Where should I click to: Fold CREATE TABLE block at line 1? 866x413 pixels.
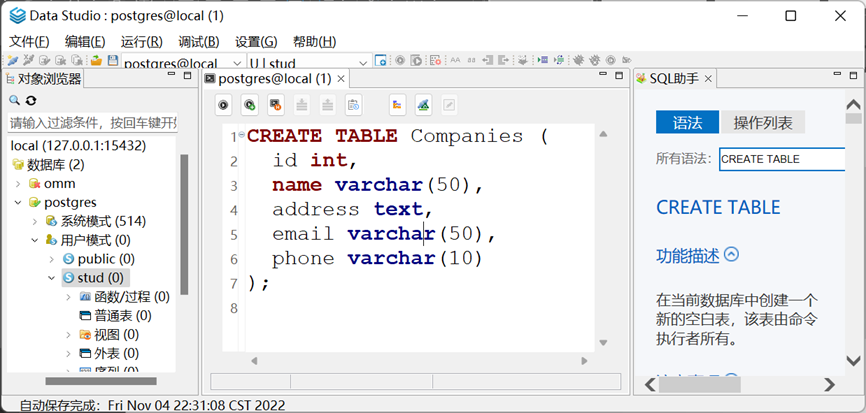241,135
